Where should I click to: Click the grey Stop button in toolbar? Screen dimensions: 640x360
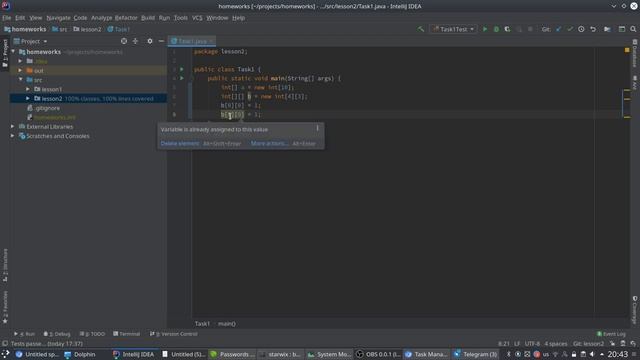click(x=530, y=29)
